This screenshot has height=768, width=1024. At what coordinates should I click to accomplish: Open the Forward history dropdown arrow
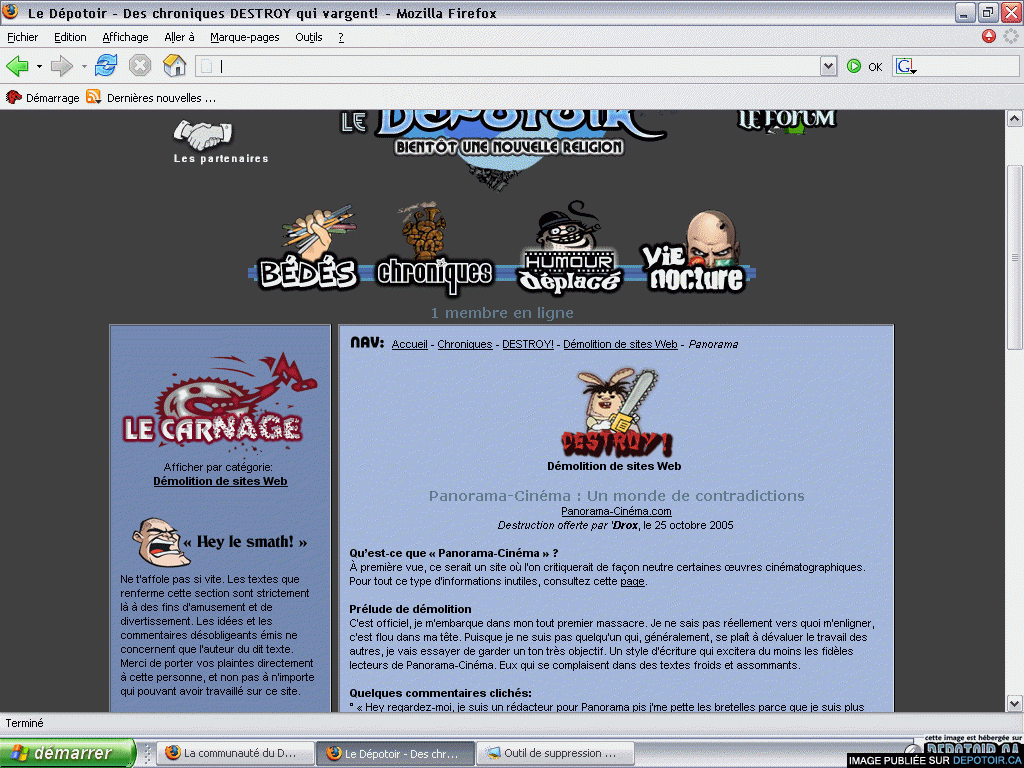pos(84,66)
